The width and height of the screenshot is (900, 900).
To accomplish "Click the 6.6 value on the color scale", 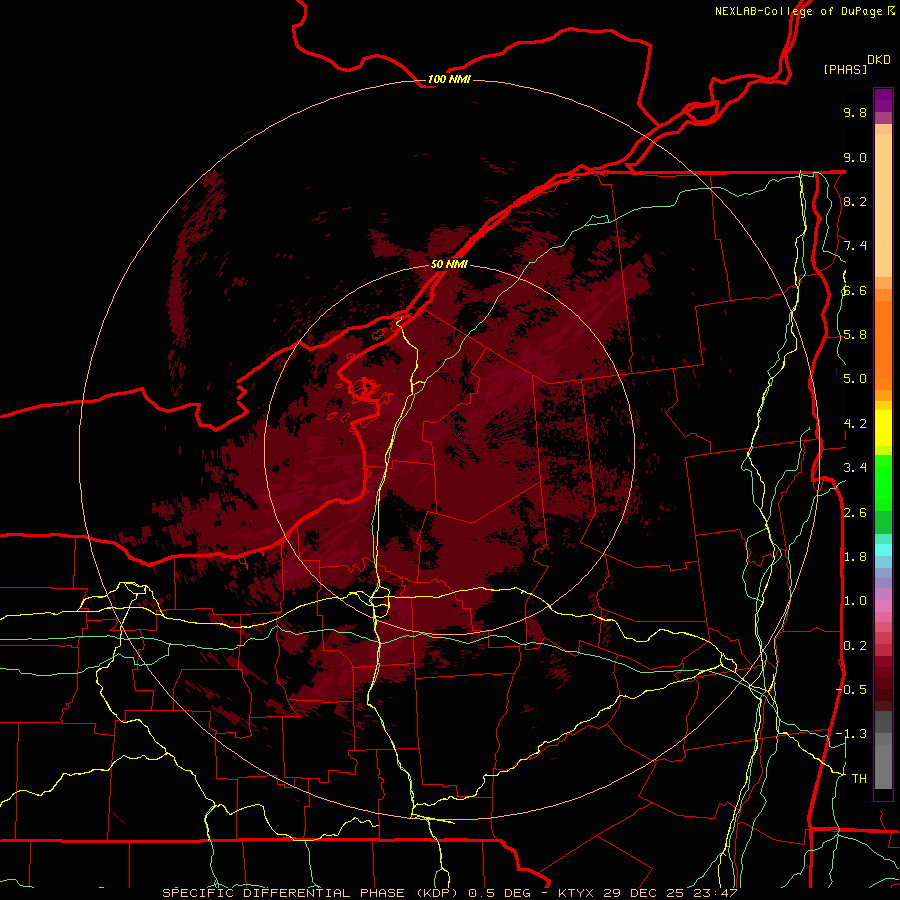I will [x=855, y=290].
